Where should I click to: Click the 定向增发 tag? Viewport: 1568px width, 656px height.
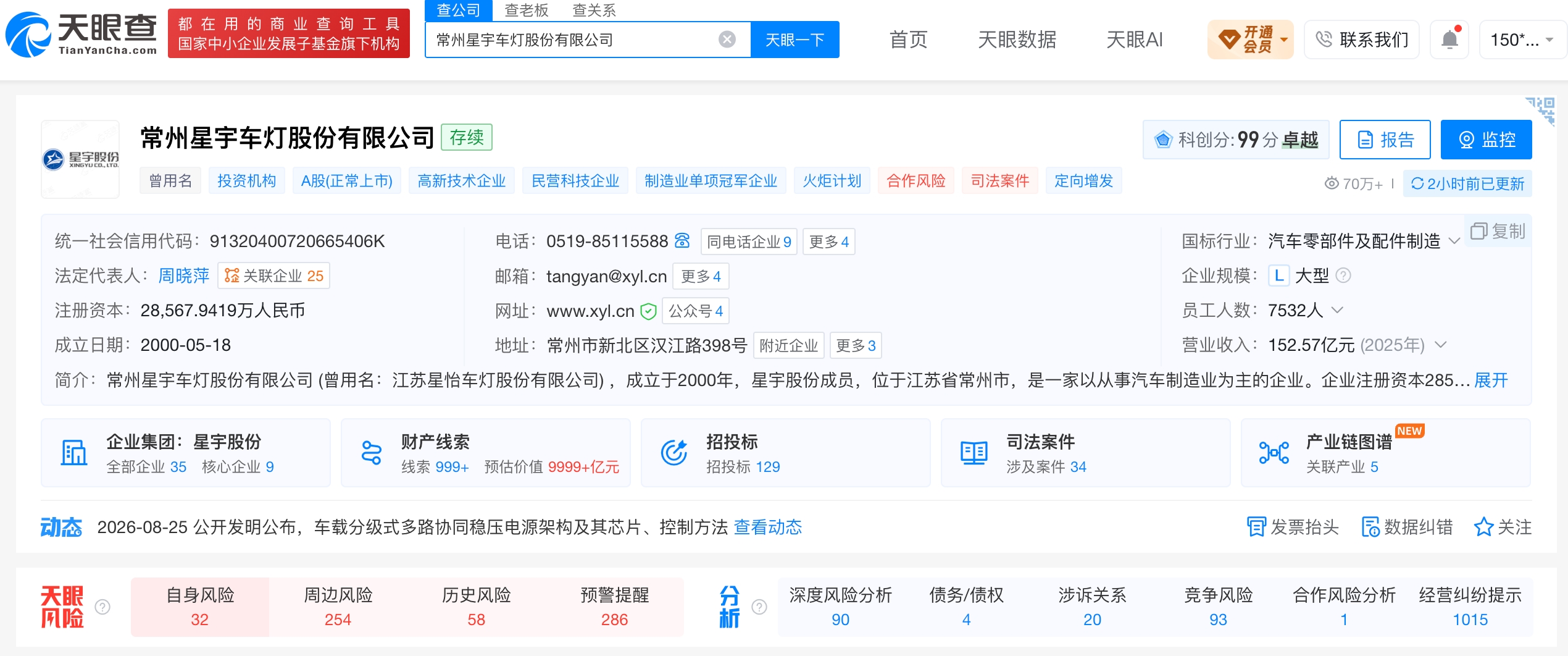coord(1084,180)
